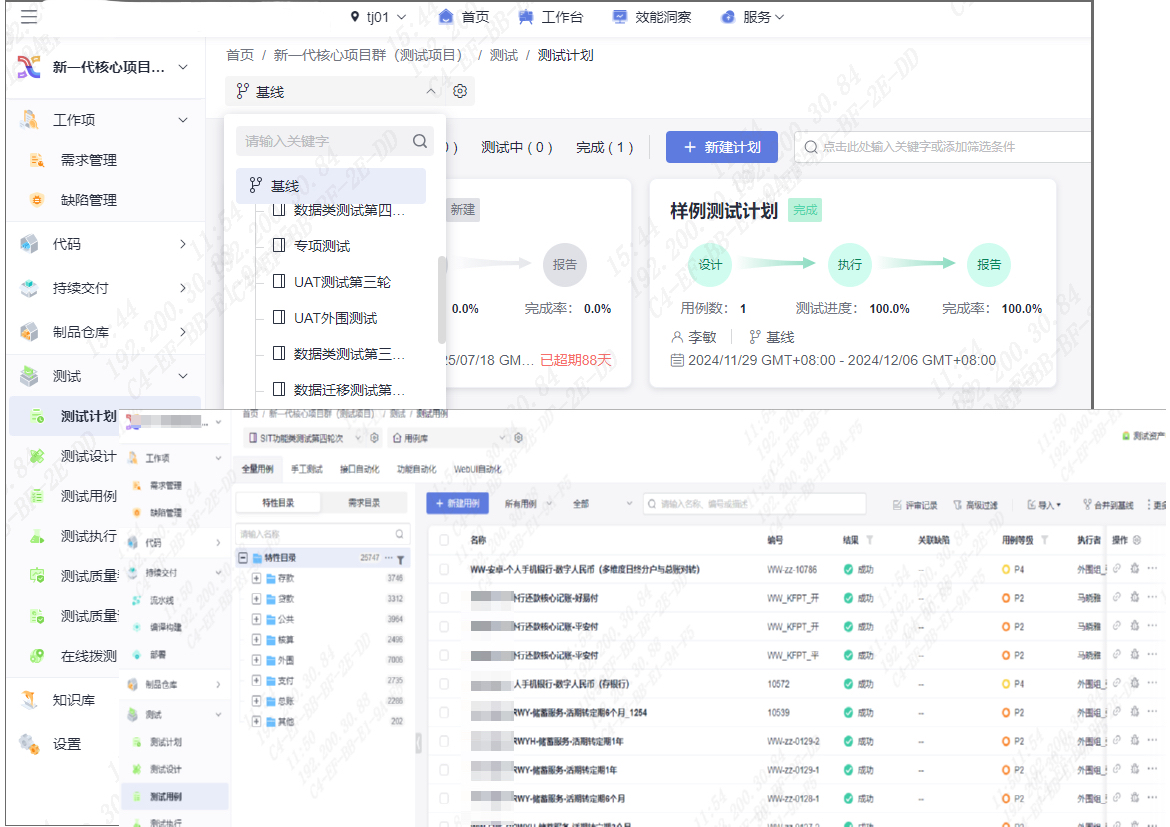Image resolution: width=1170 pixels, height=827 pixels.
Task: Open 测试执行 in the main sidebar
Action: [88, 536]
